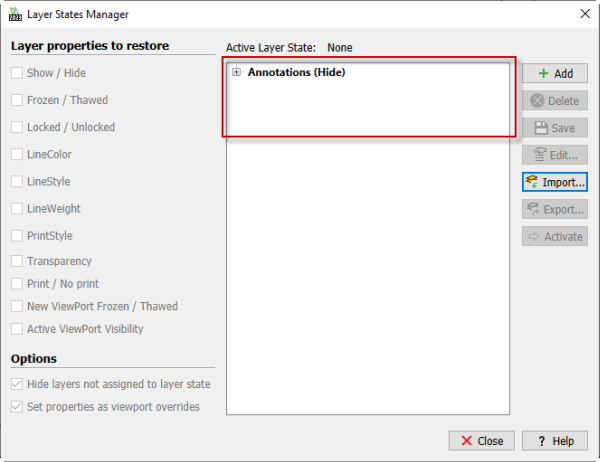Screen dimensions: 600x462
Task: Check the Transparency option
Action: (17, 261)
